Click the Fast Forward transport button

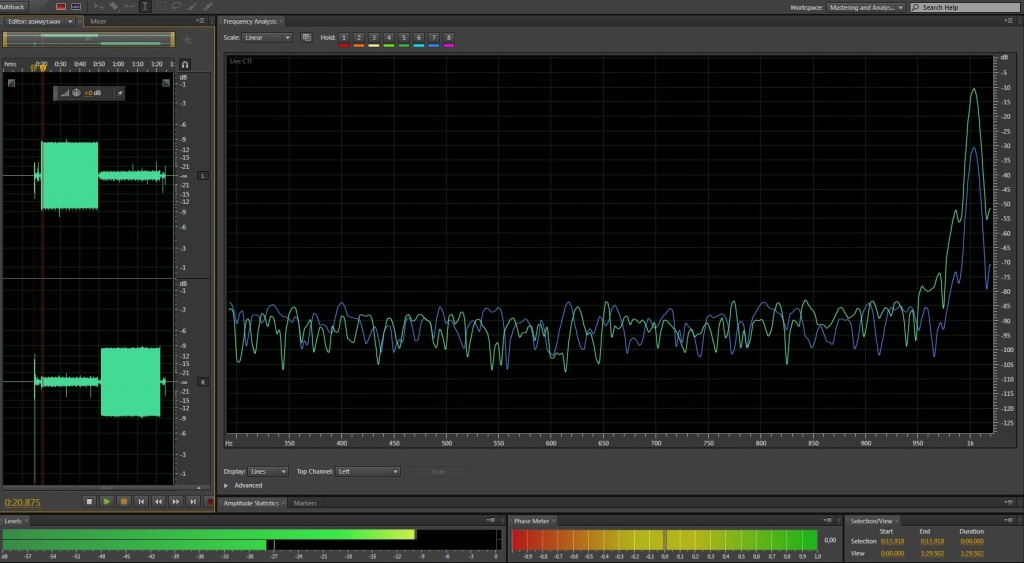176,501
